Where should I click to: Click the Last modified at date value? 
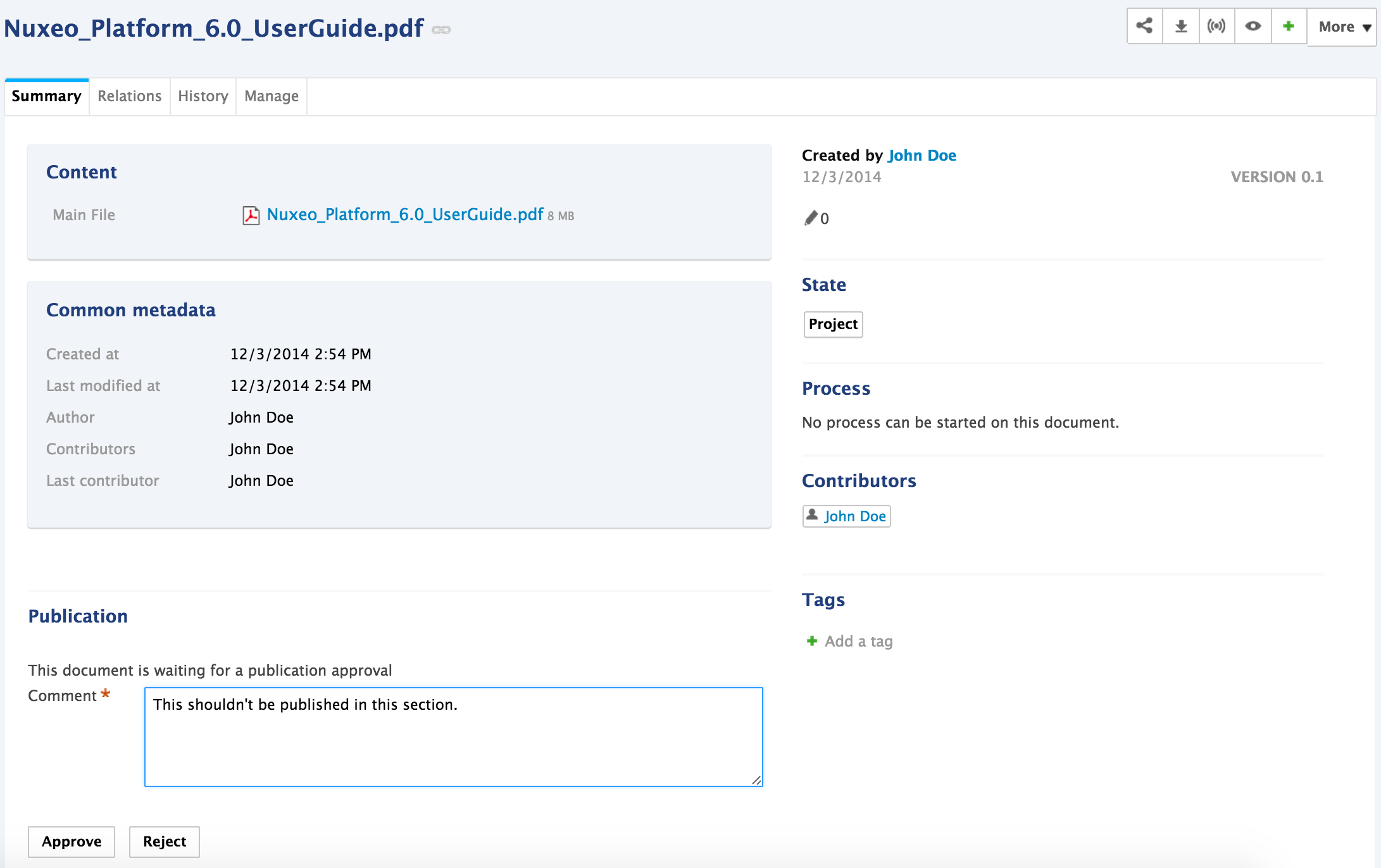pyautogui.click(x=301, y=386)
